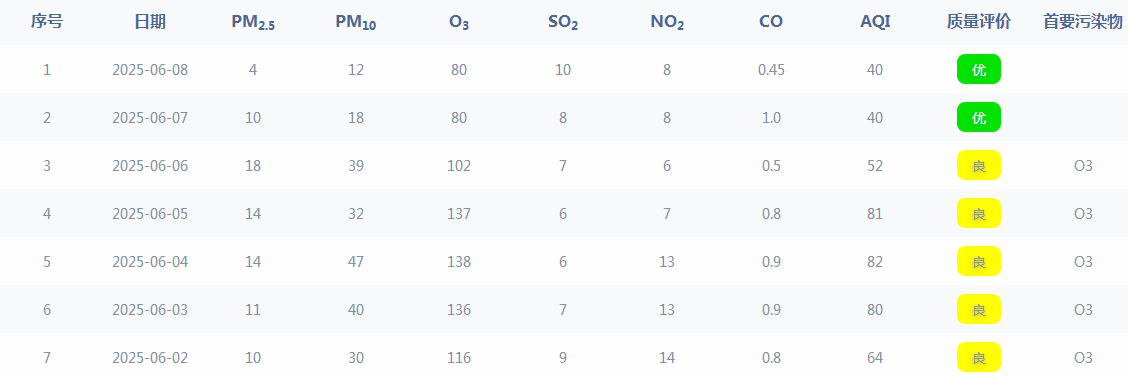Screen dimensions: 1128x377
Task: Select the CO value 0.45
Action: point(771,70)
